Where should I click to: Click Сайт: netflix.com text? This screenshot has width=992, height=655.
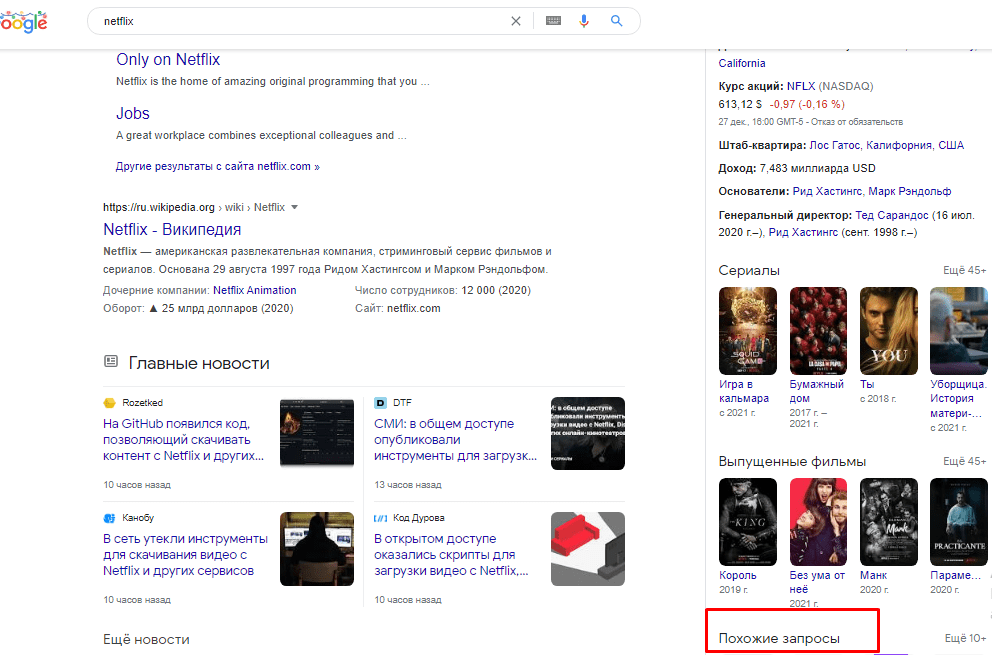[397, 308]
